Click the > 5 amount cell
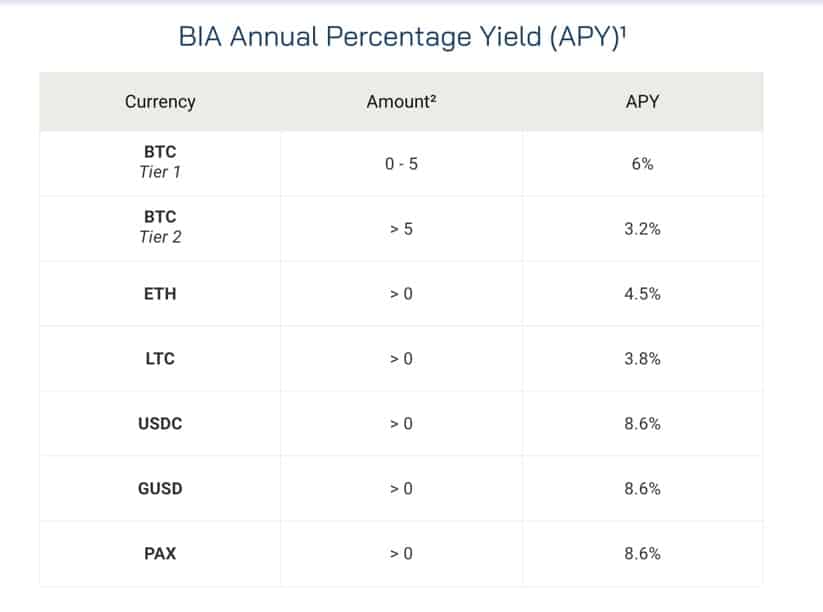The image size is (823, 612). (401, 229)
